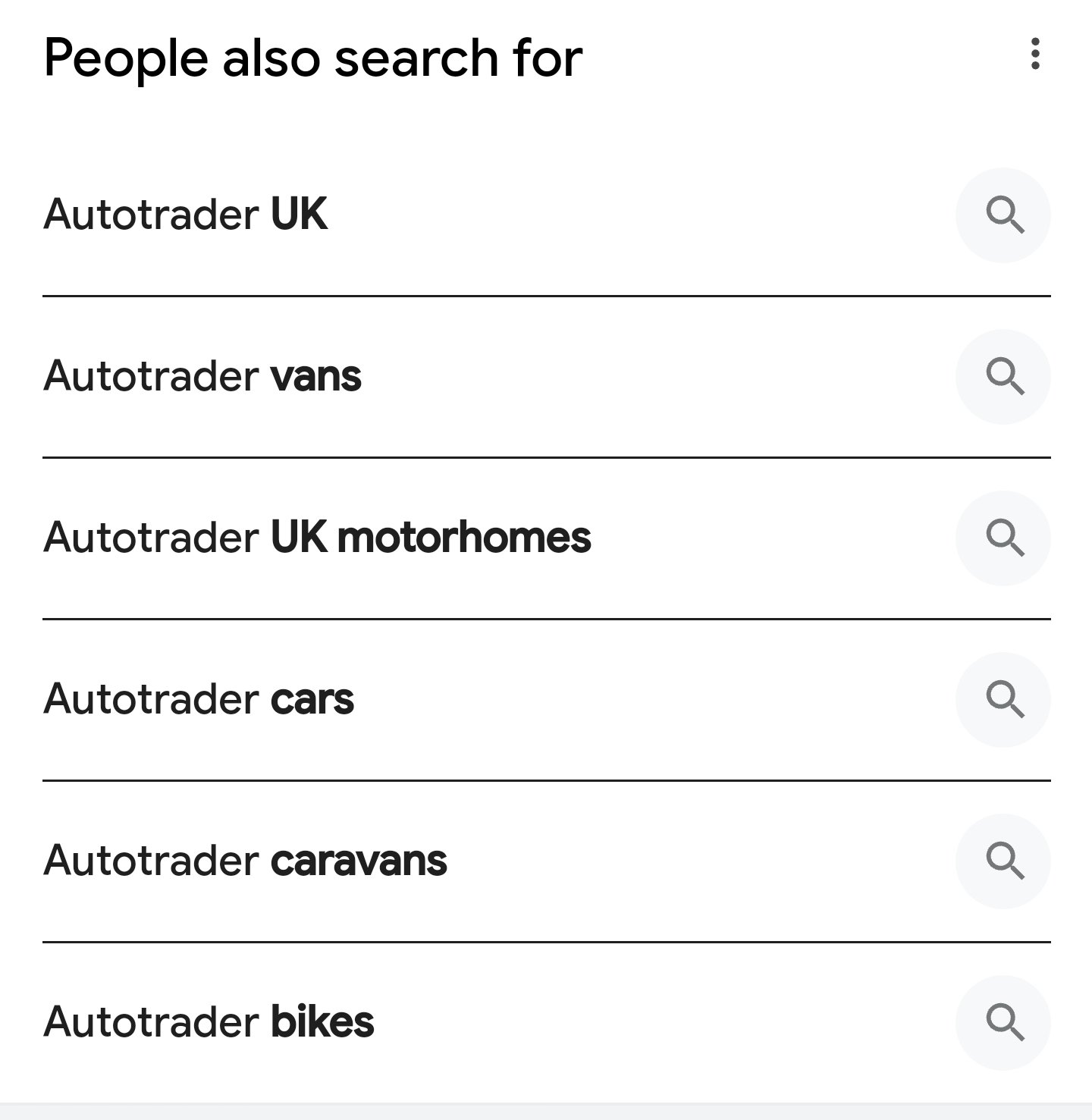Screen dimensions: 1092x1120
Task: Click the bold word "caravans"
Action: click(359, 861)
